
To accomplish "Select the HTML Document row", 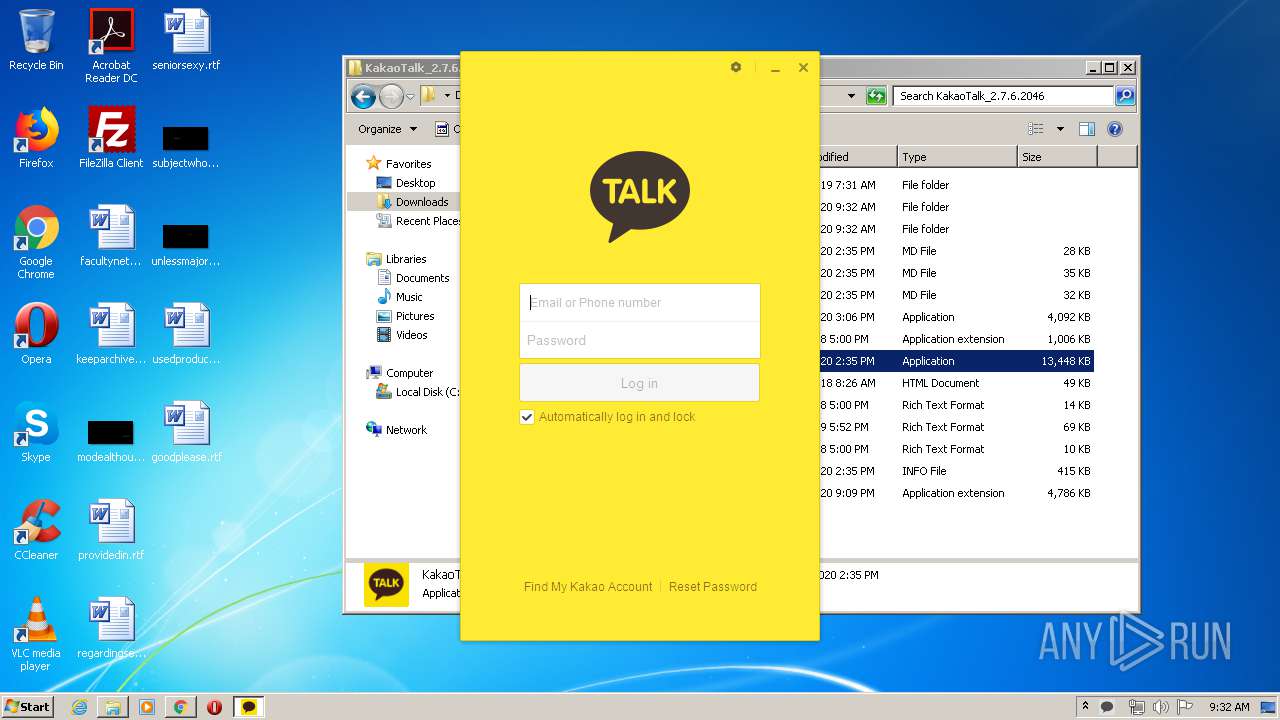I will click(956, 383).
